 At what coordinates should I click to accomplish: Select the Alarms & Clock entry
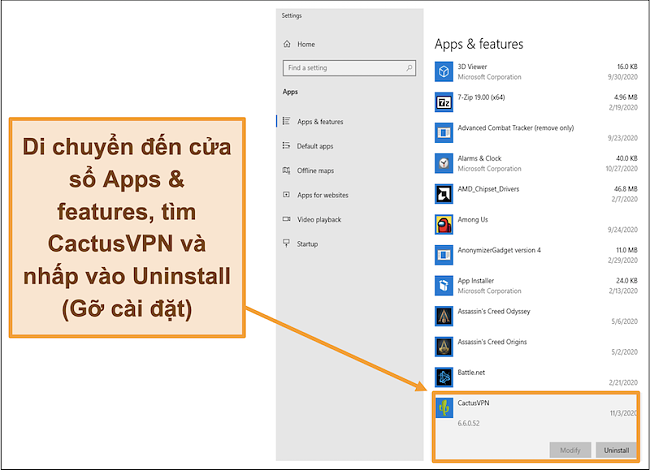point(479,158)
